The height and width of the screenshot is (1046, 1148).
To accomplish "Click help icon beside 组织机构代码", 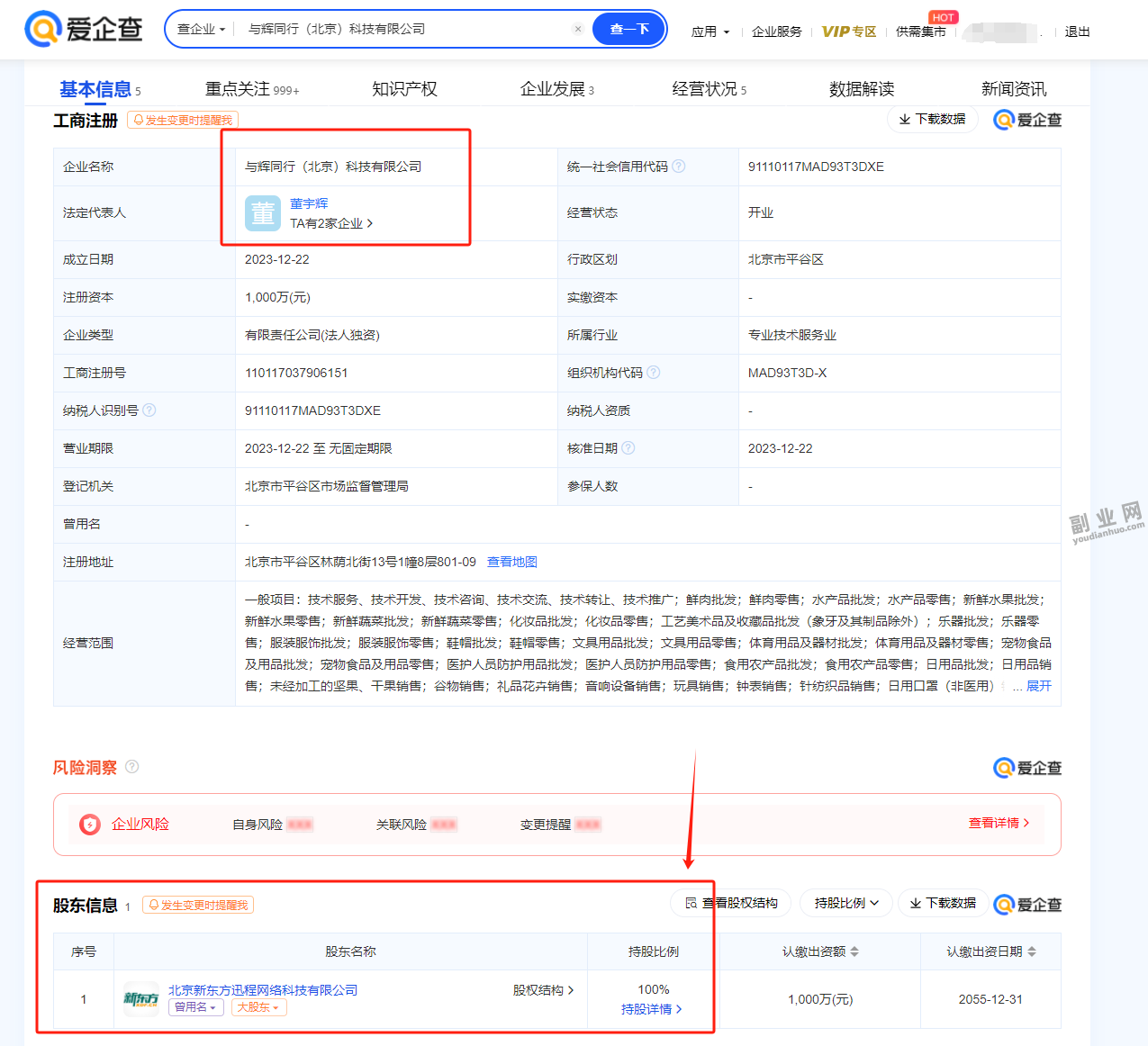I will point(654,373).
